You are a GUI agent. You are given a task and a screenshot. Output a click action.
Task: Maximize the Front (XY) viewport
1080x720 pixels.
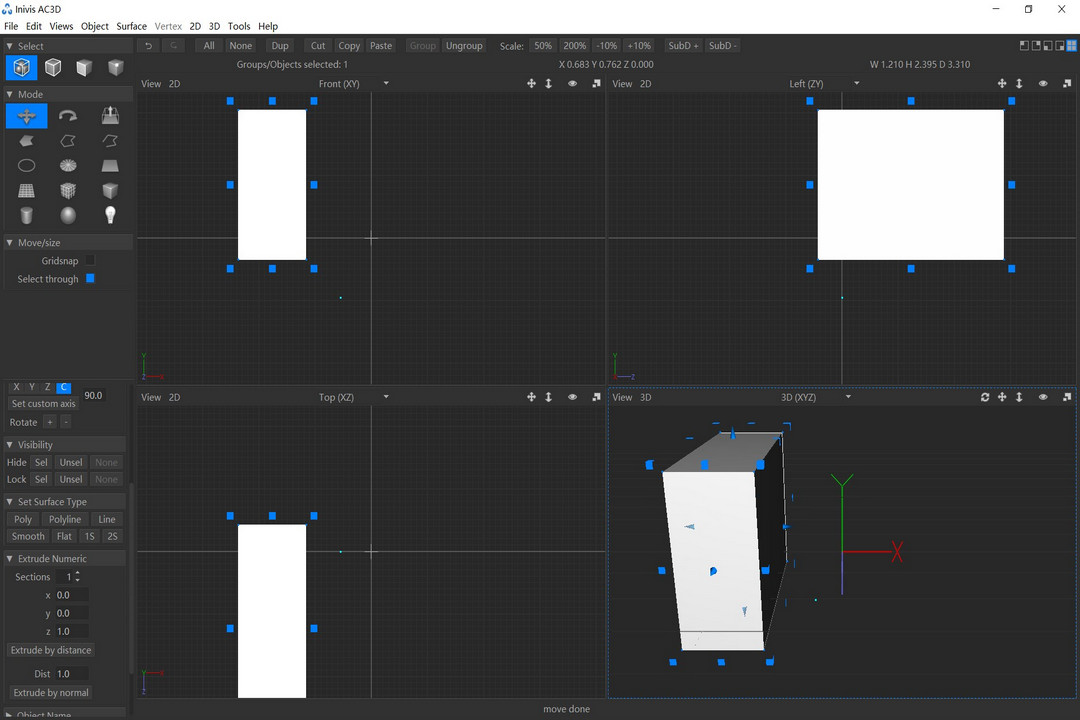point(596,84)
